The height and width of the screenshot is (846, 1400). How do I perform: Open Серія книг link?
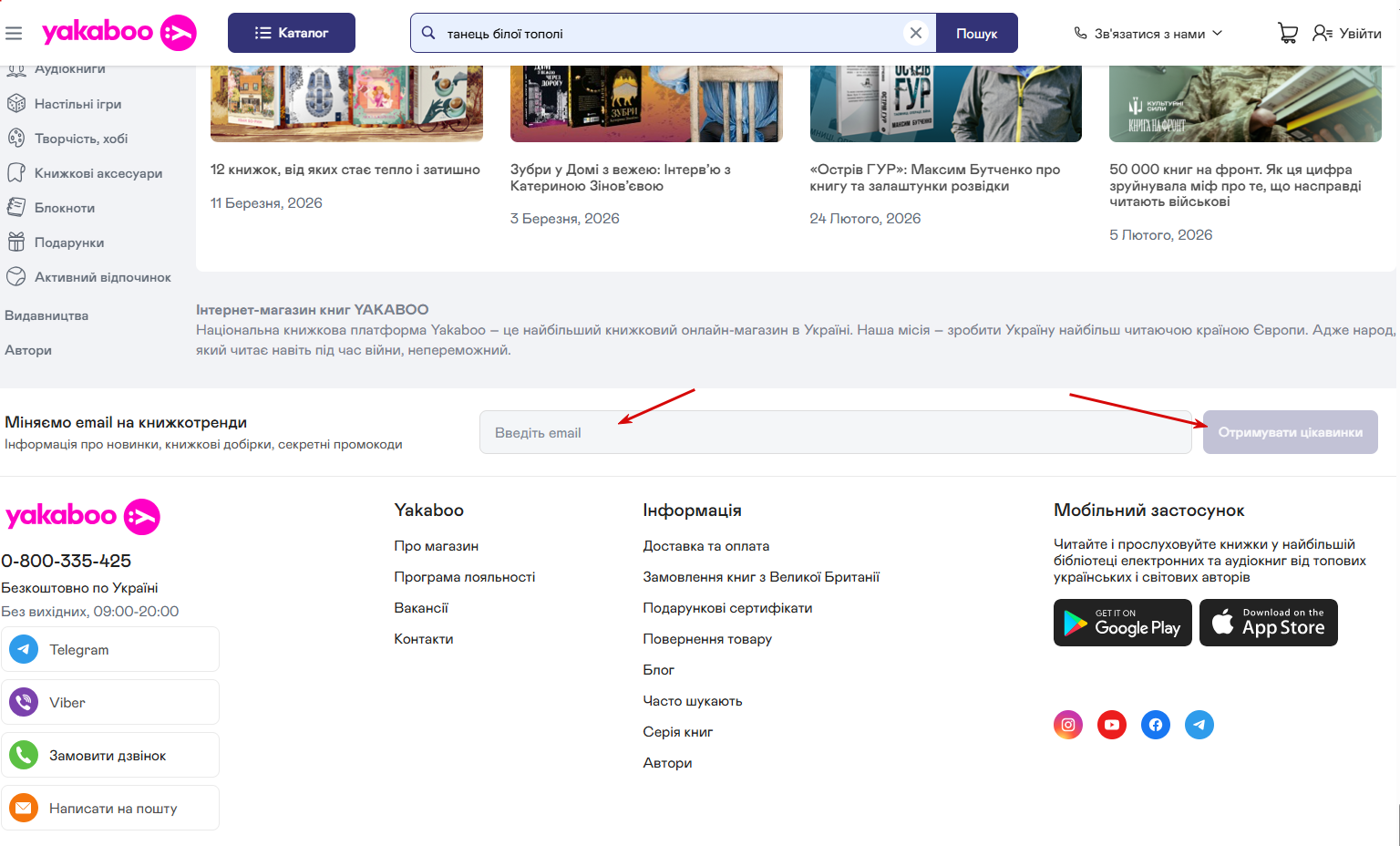[678, 732]
